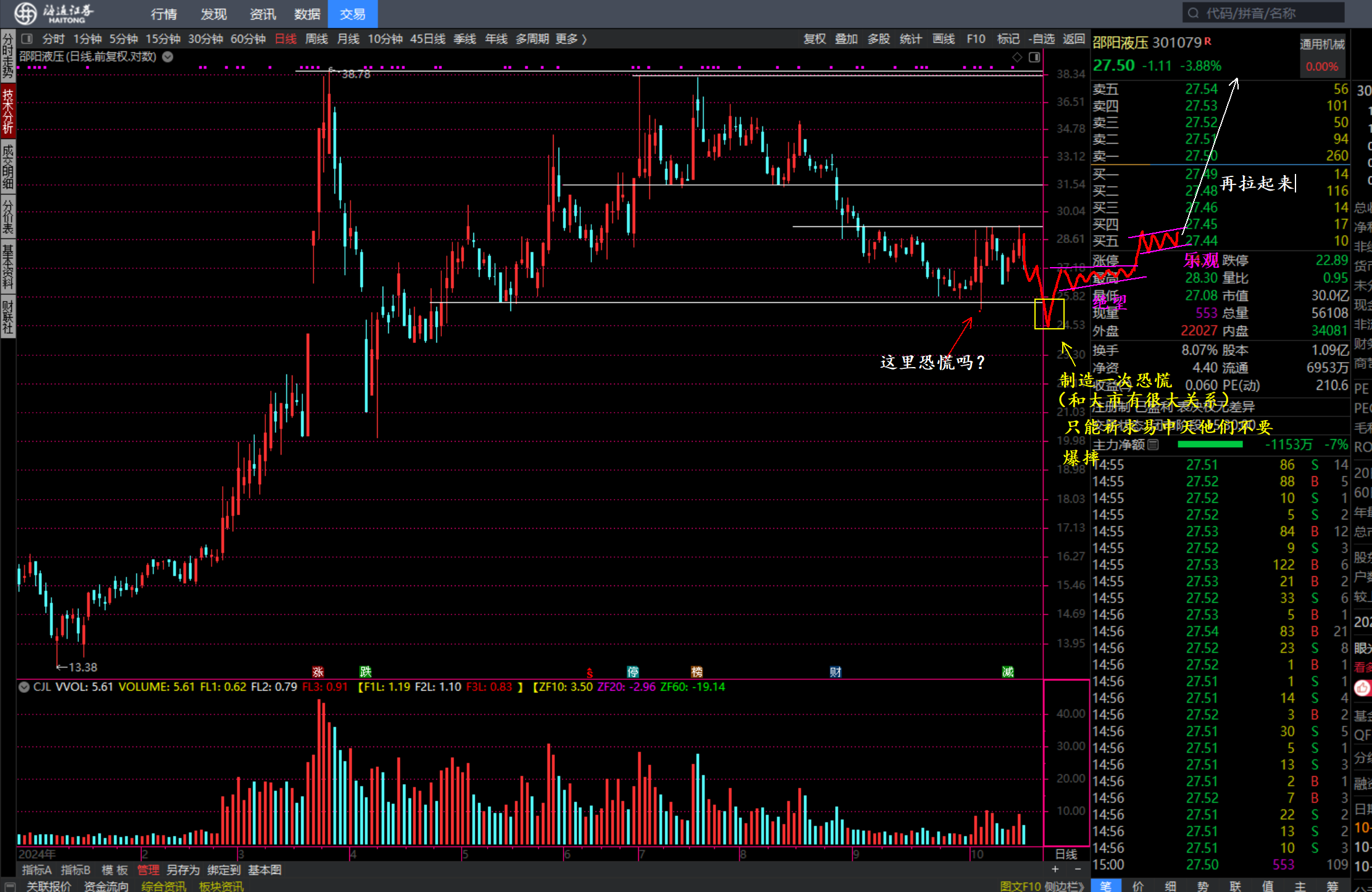
Task: Toggle the panel layout icon beside 分时
Action: (27, 39)
